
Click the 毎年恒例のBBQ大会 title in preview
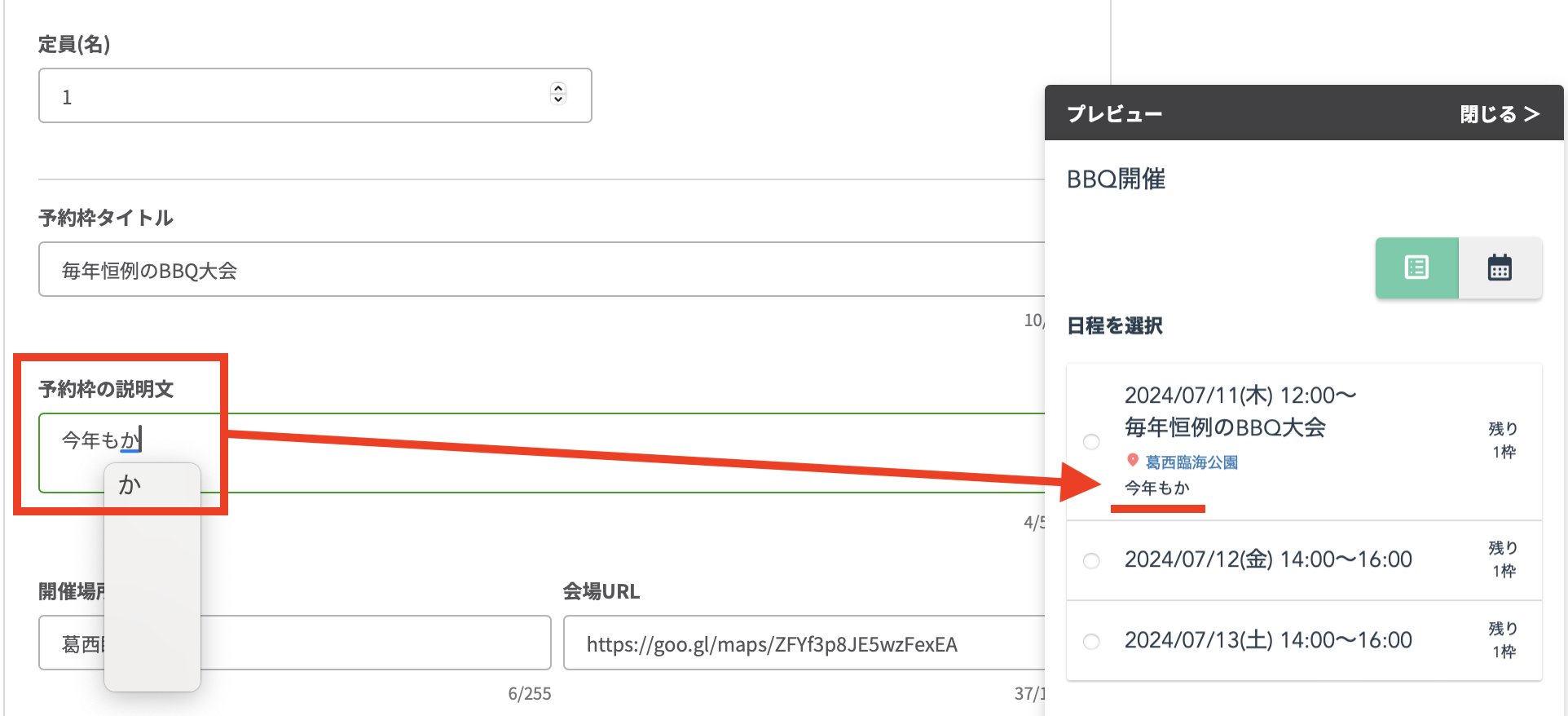[1225, 427]
